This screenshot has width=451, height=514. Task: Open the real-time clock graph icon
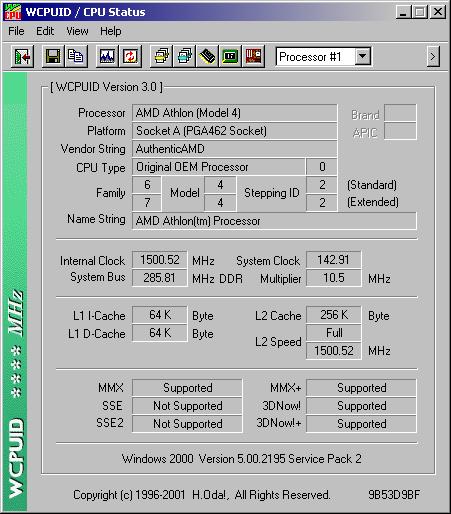[107, 56]
